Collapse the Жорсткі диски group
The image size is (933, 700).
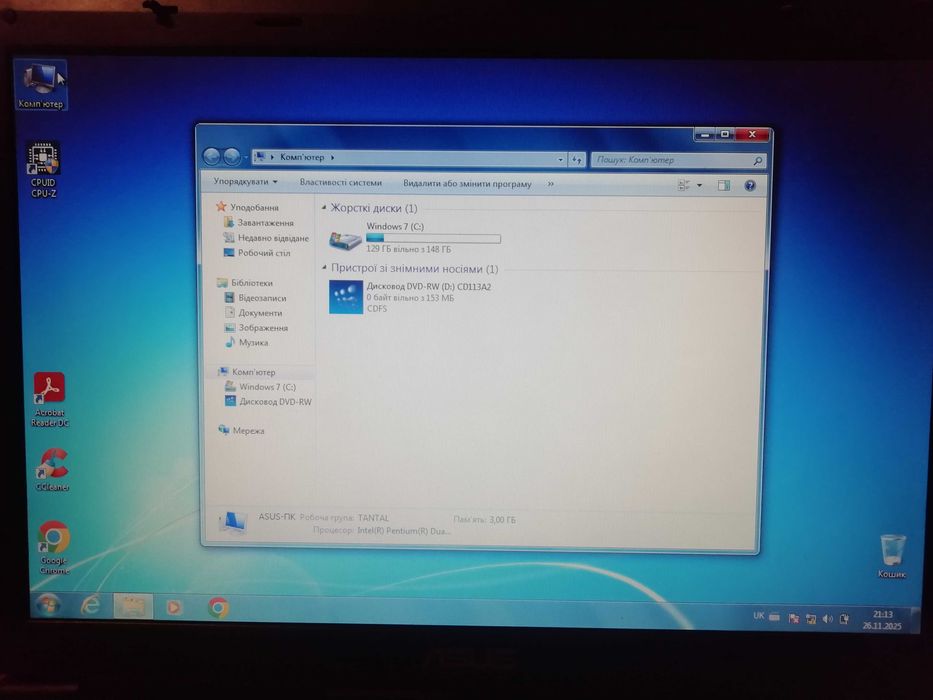tap(324, 207)
